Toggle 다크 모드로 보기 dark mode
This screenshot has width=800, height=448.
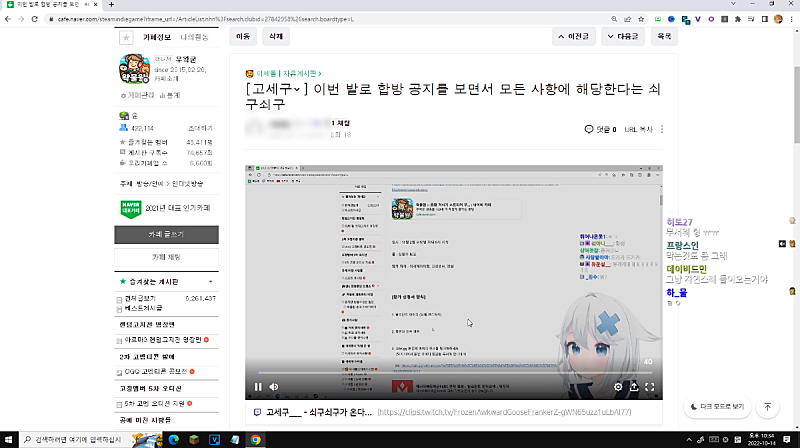tap(718, 407)
